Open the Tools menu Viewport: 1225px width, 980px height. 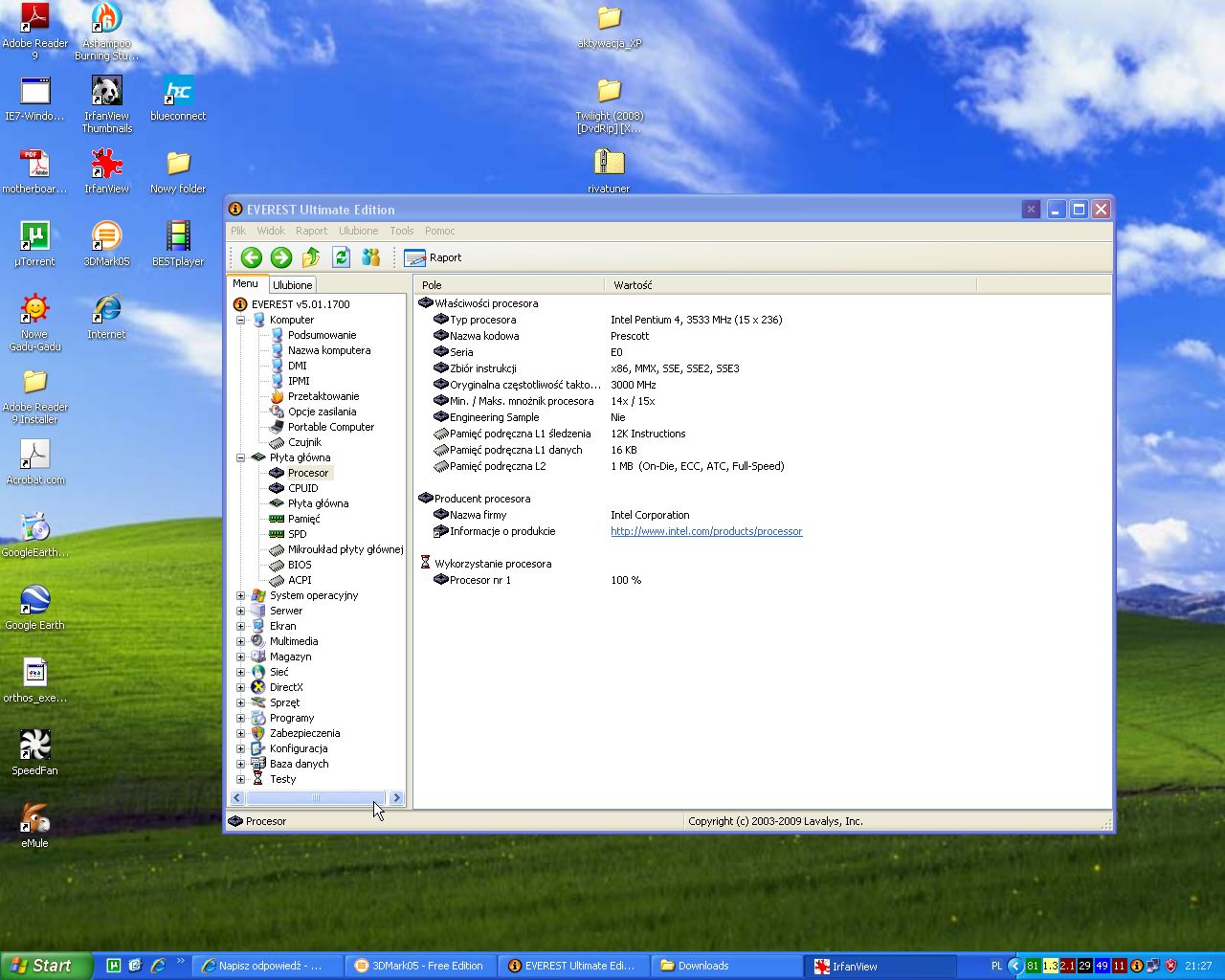tap(401, 231)
